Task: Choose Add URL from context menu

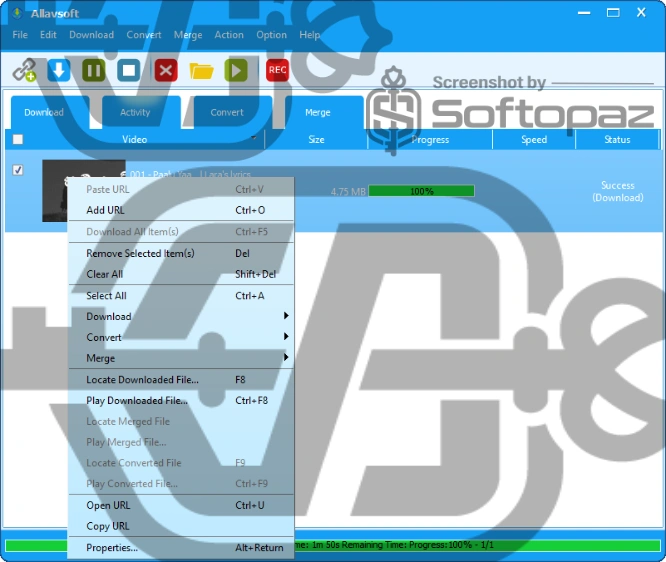Action: [x=181, y=210]
